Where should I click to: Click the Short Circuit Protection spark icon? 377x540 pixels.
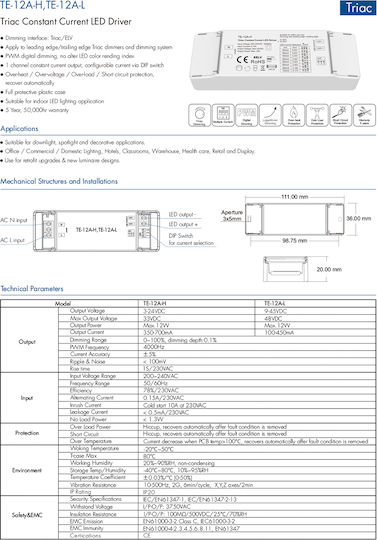coord(341,115)
